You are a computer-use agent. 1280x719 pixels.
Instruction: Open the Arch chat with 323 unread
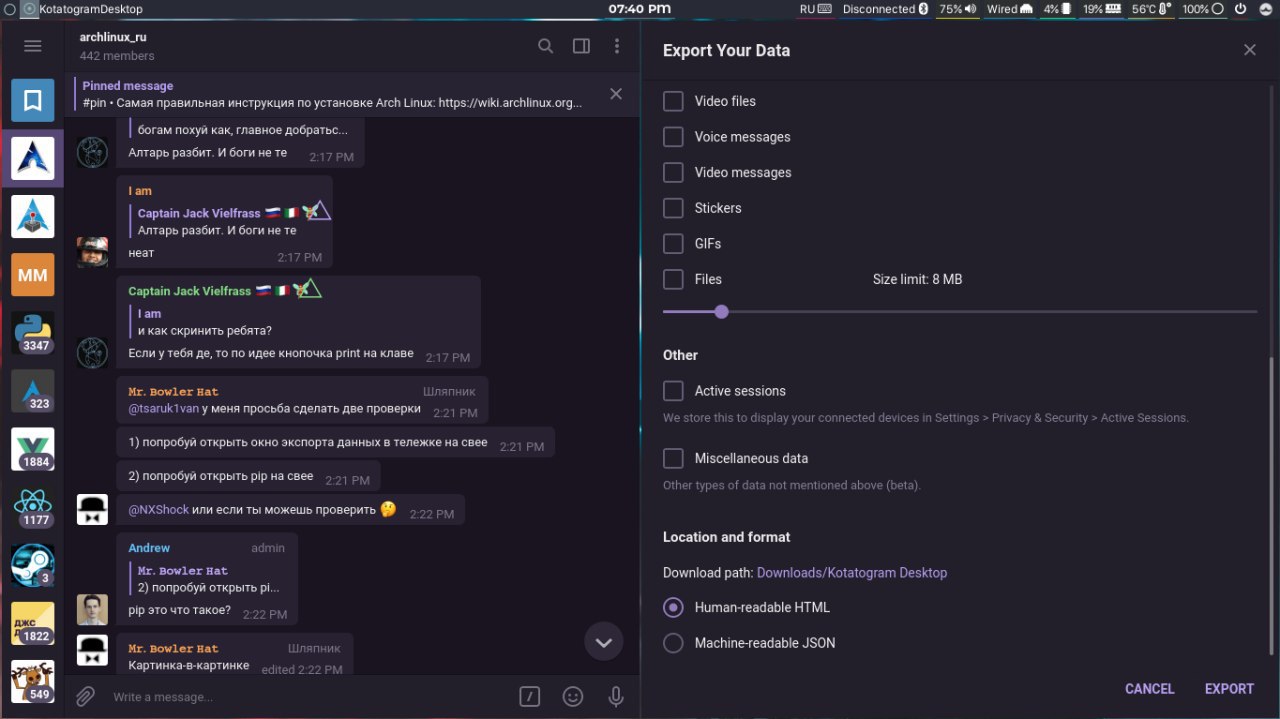[x=32, y=391]
